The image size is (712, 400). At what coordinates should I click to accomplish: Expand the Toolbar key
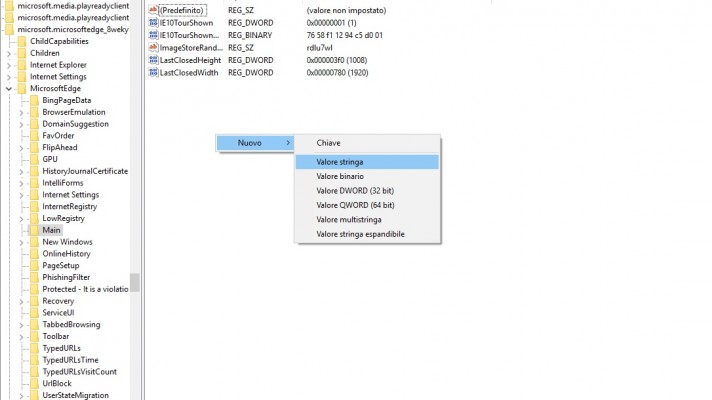tap(21, 336)
